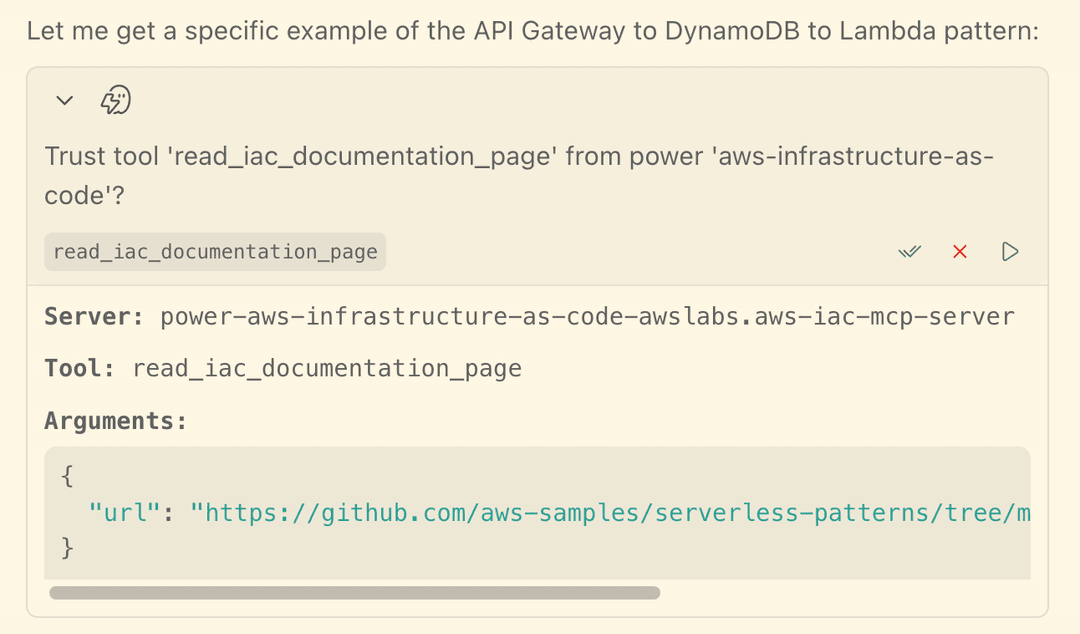Click the horizontal scrollbar under arguments
The image size is (1080, 634).
pyautogui.click(x=355, y=593)
